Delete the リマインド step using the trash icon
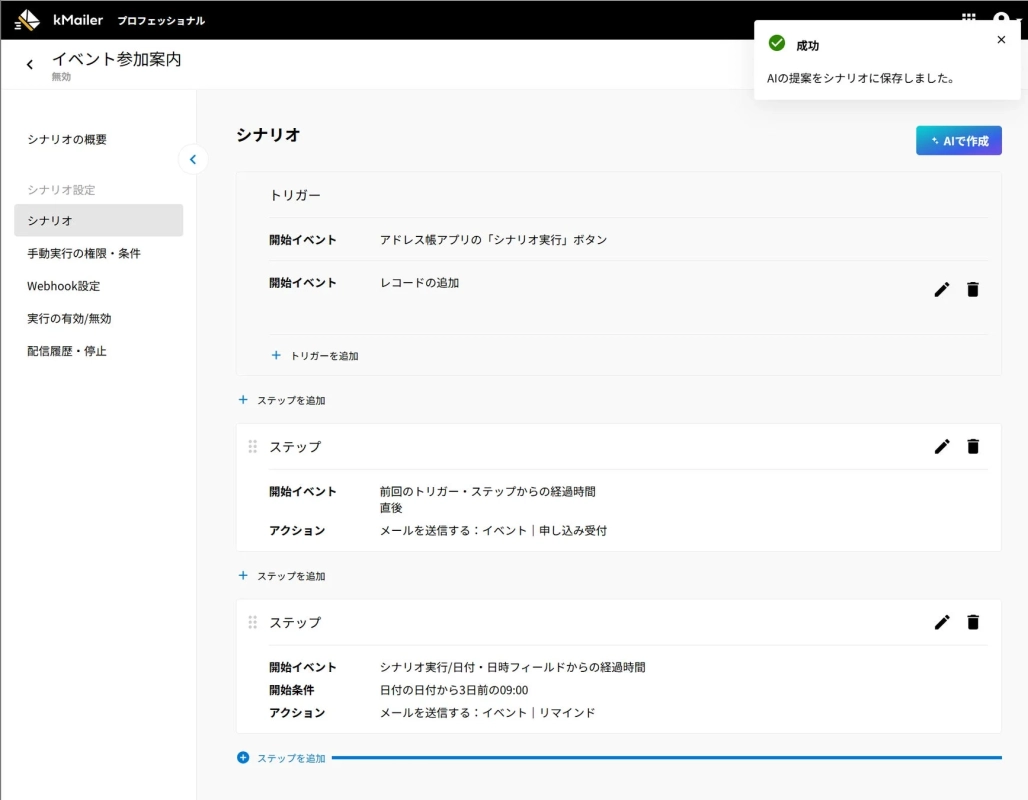1028x800 pixels. tap(972, 622)
